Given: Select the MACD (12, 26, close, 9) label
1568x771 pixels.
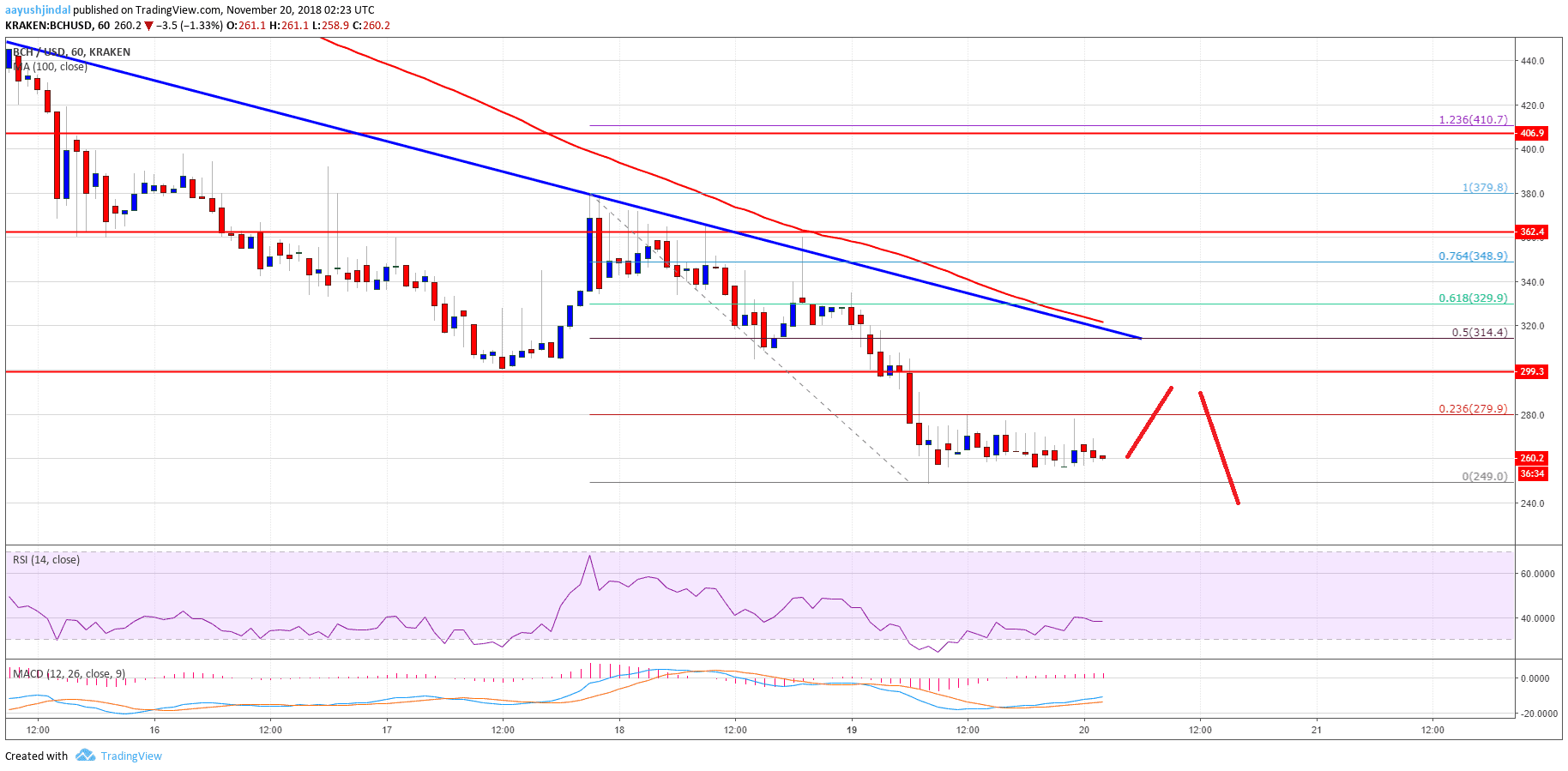Looking at the screenshot, I should (68, 673).
